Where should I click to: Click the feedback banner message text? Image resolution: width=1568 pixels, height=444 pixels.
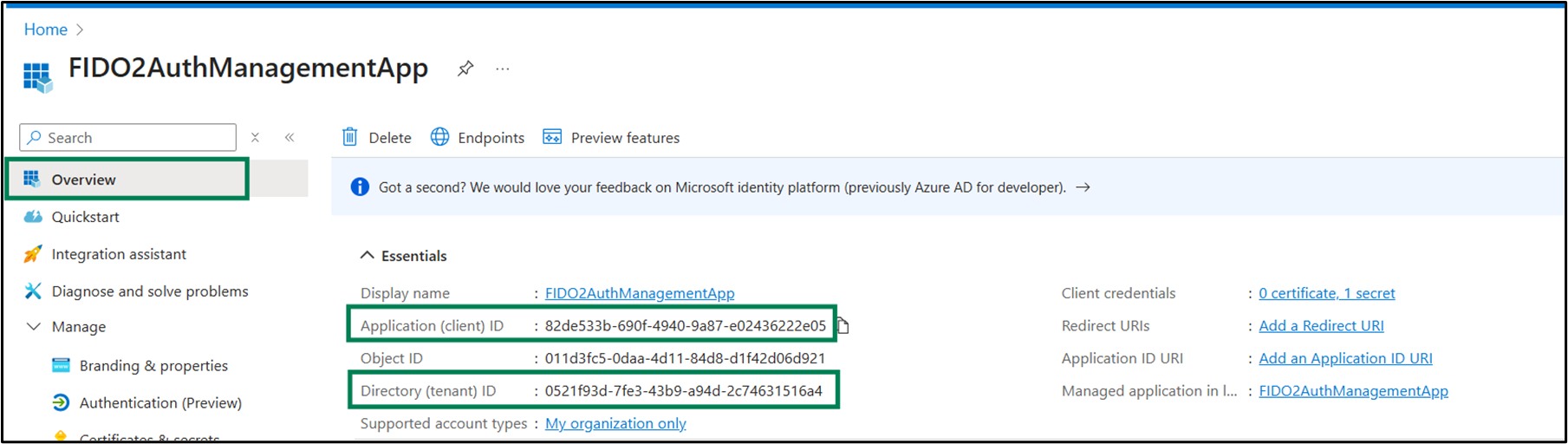click(722, 187)
